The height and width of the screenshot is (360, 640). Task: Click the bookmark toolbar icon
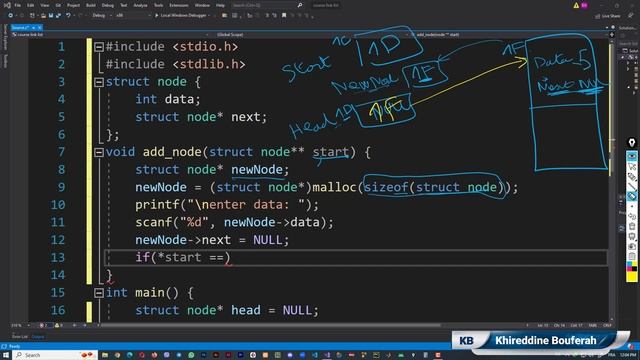(284, 16)
